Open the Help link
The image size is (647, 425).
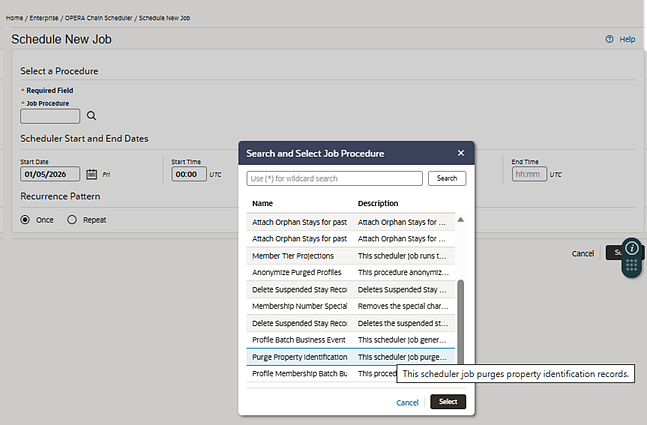click(x=627, y=39)
